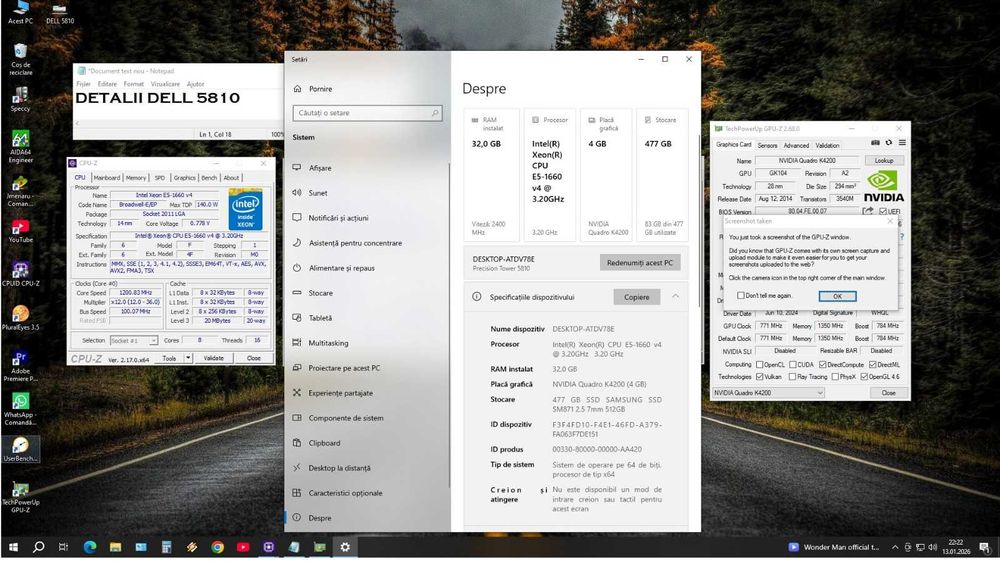Select Clipboard in the Settings sidebar
This screenshot has height=563, width=1000.
click(367, 443)
